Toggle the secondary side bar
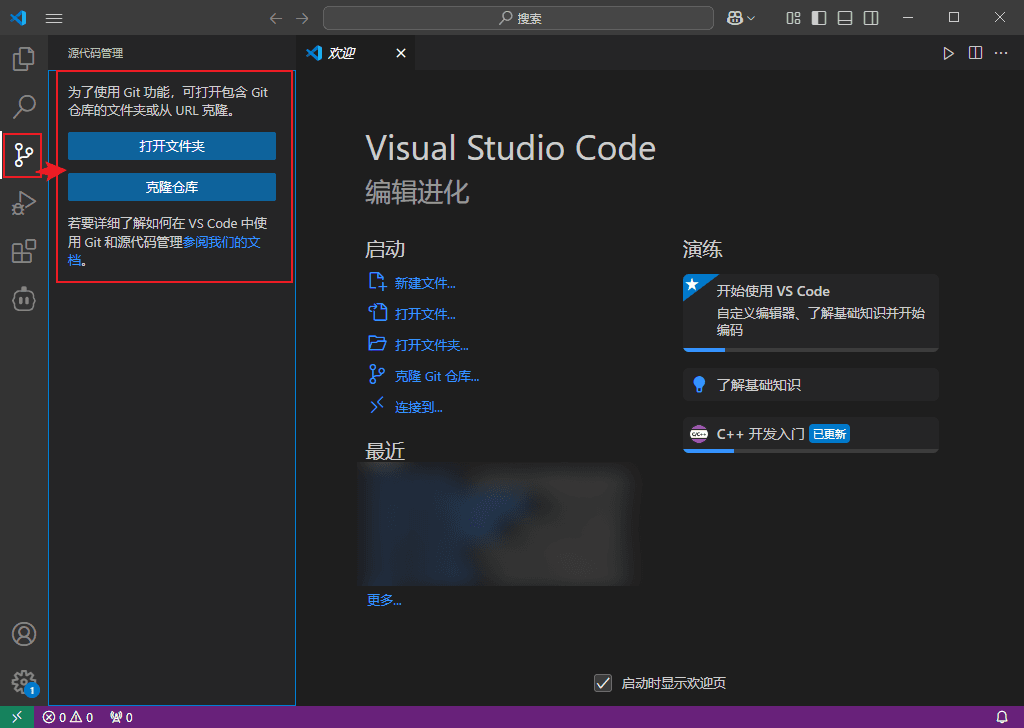This screenshot has width=1024, height=728. tap(871, 18)
